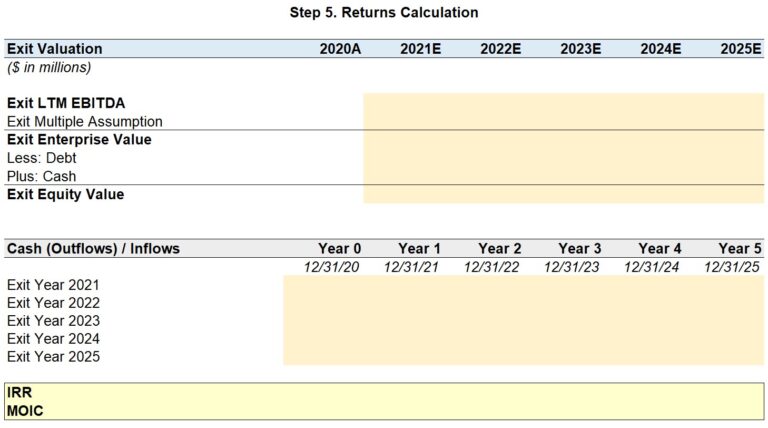Screen dimensions: 768x428
Task: Select the Exit Valuation header cell
Action: (55, 49)
